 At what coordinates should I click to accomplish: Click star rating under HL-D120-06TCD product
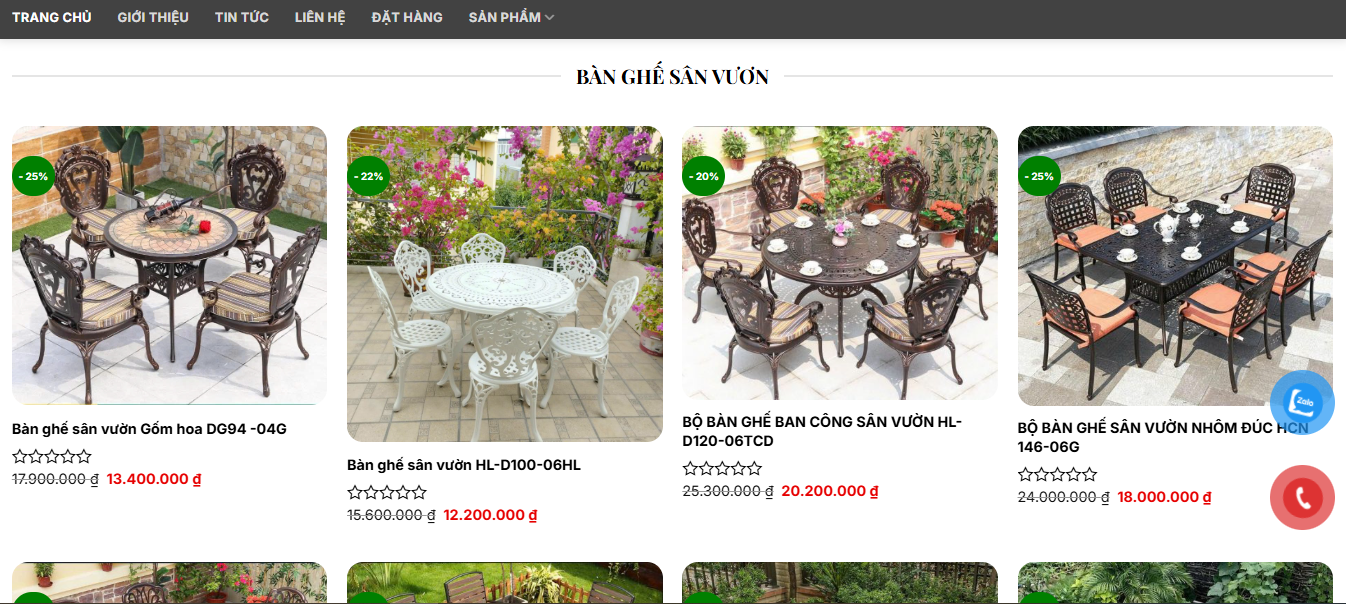tap(722, 469)
